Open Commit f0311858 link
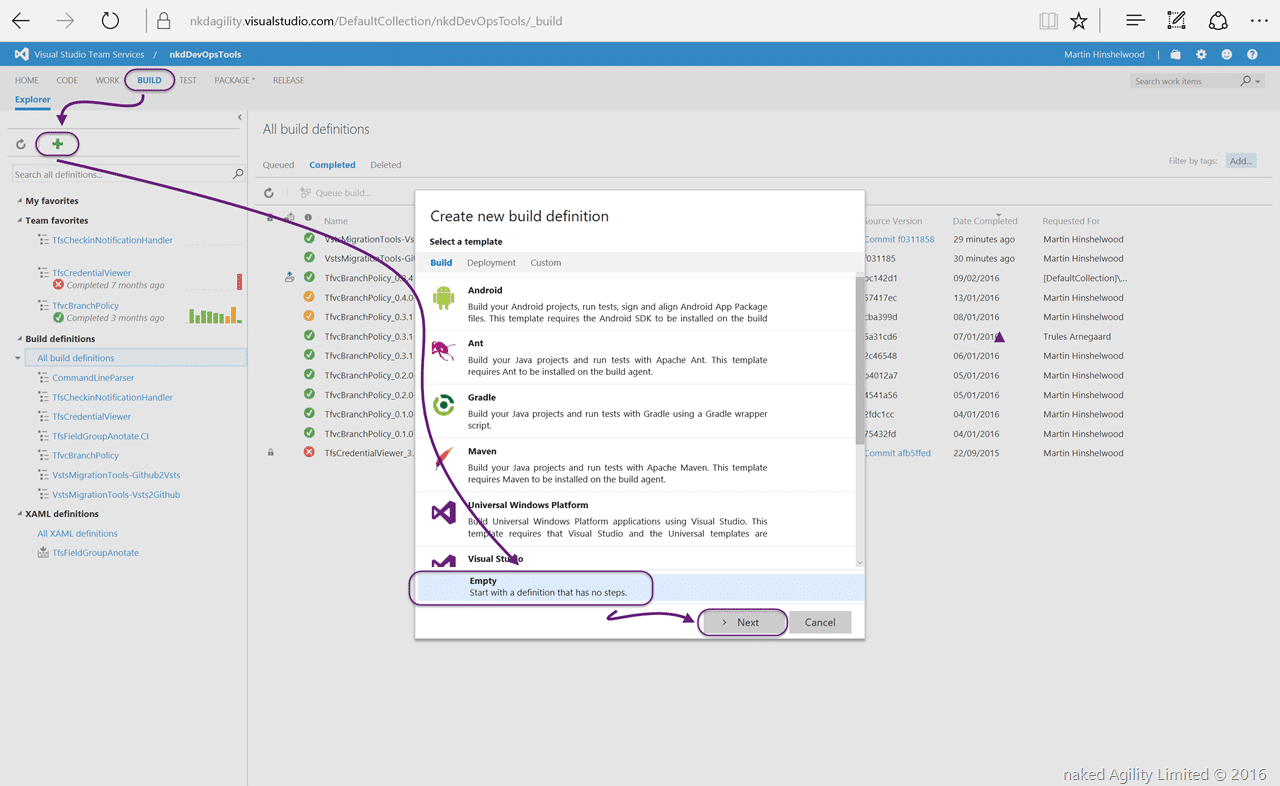The height and width of the screenshot is (786, 1280). pyautogui.click(x=899, y=239)
